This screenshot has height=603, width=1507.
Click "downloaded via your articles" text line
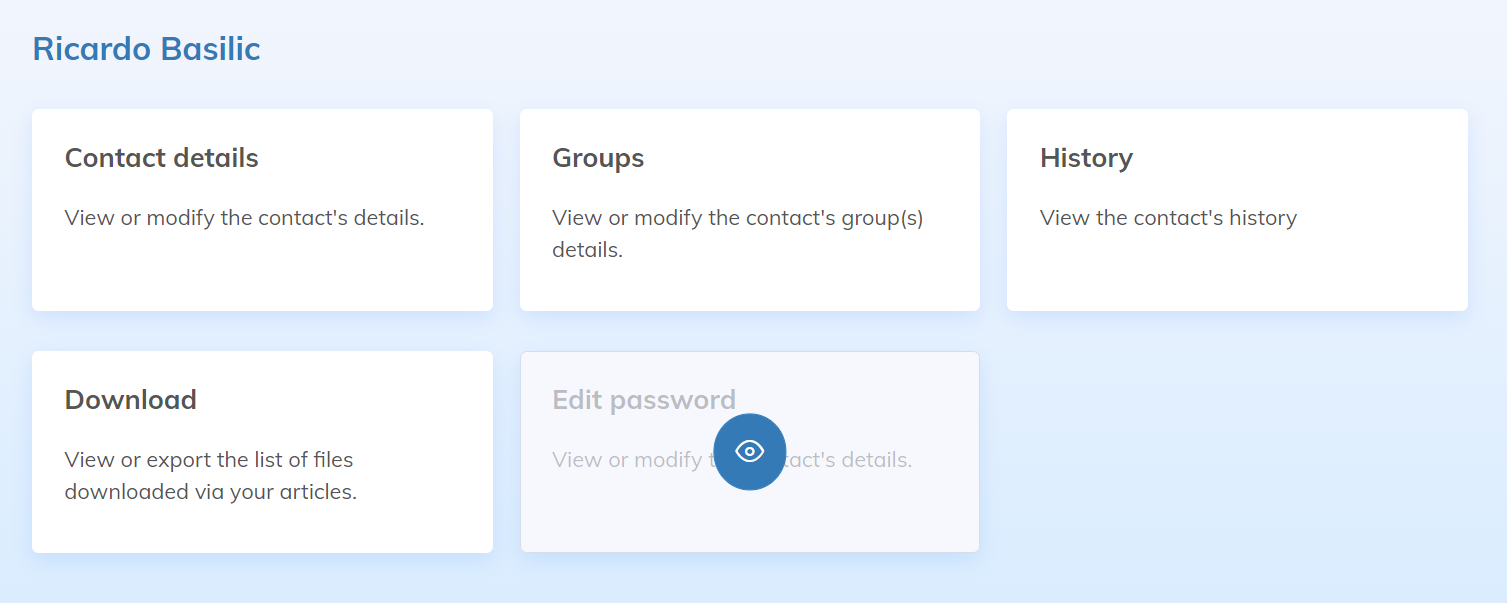[x=210, y=492]
